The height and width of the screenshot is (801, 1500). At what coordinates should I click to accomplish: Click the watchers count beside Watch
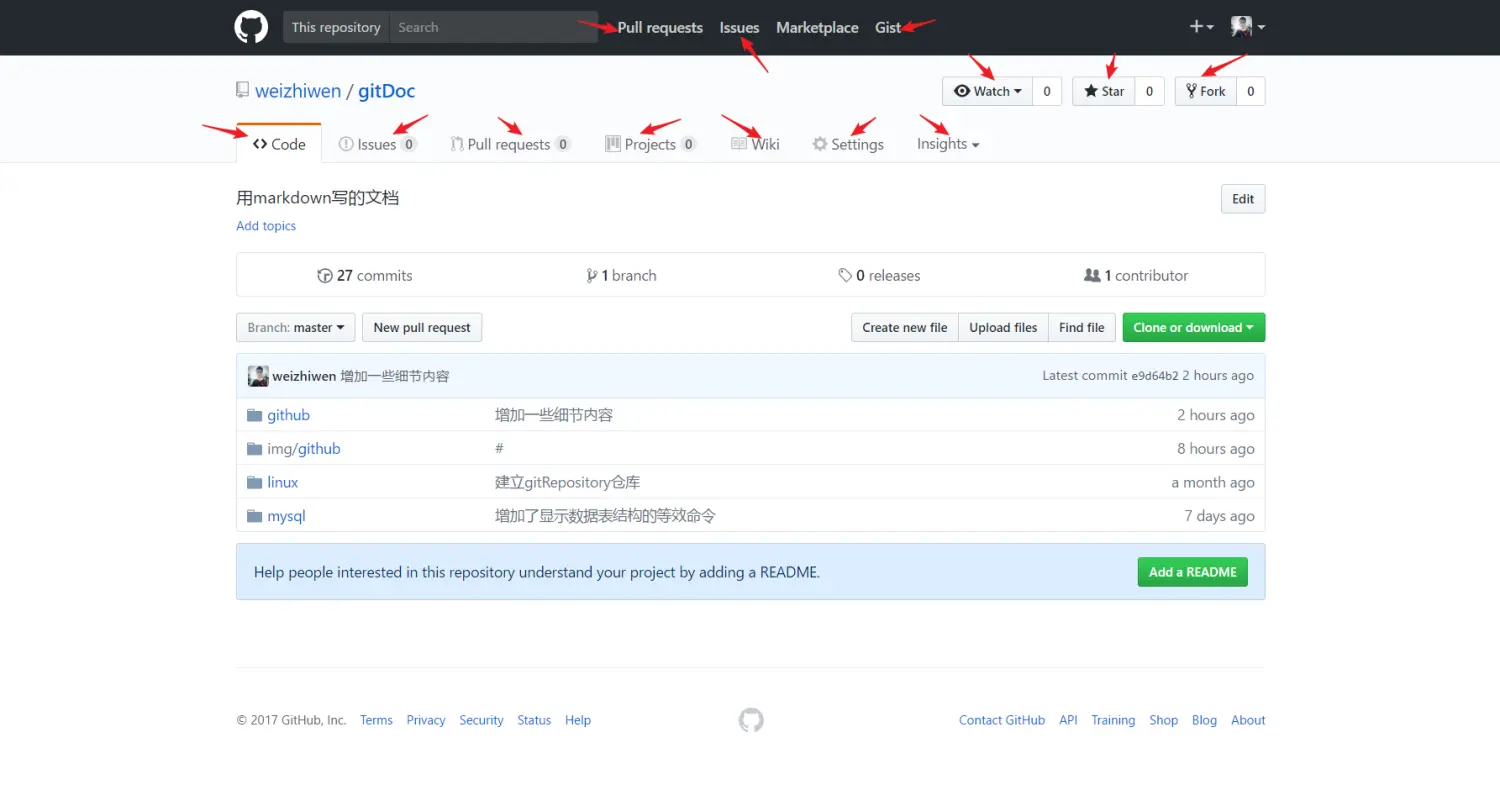[x=1046, y=91]
